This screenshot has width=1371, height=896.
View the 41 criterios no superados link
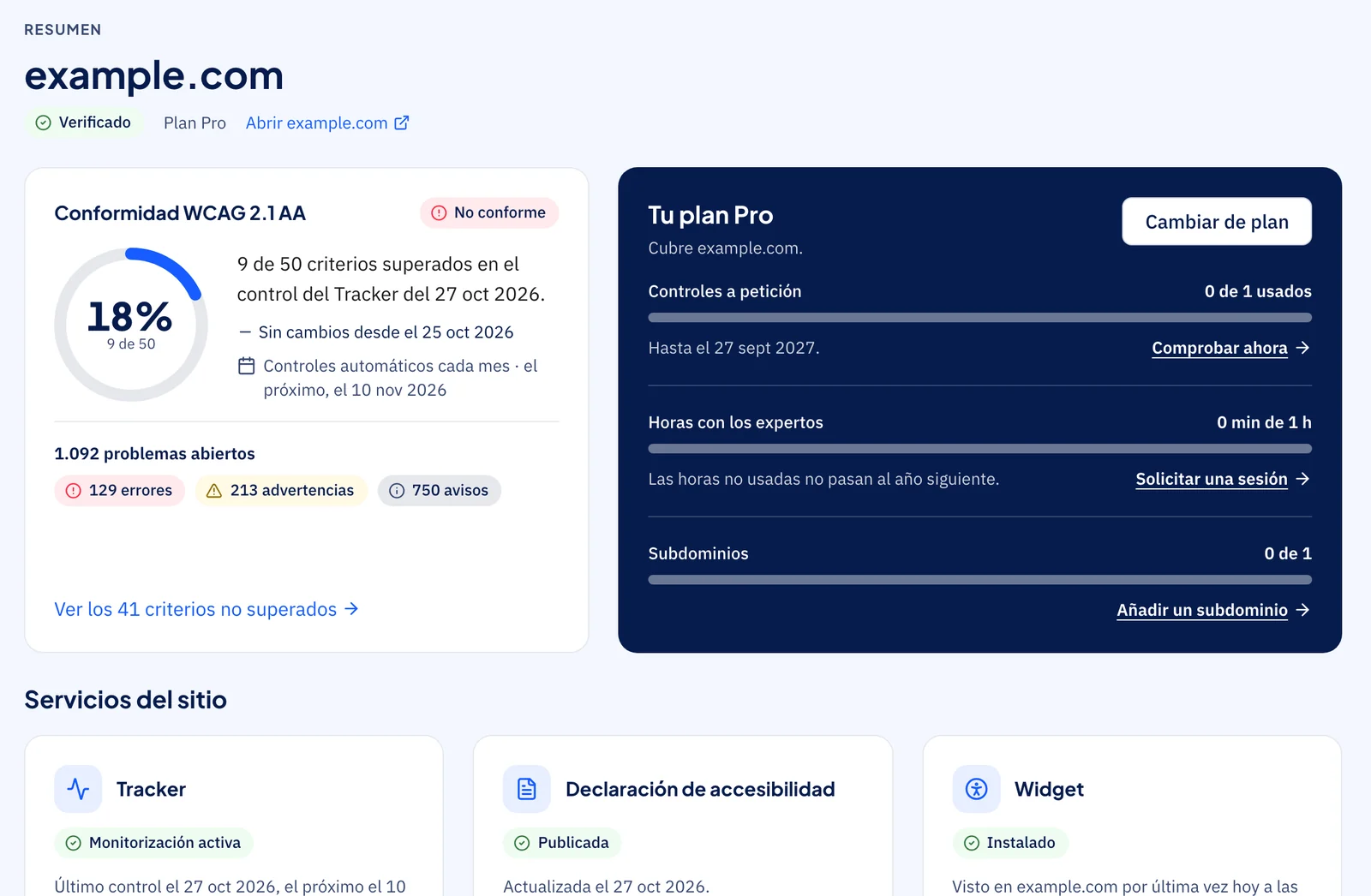click(207, 609)
